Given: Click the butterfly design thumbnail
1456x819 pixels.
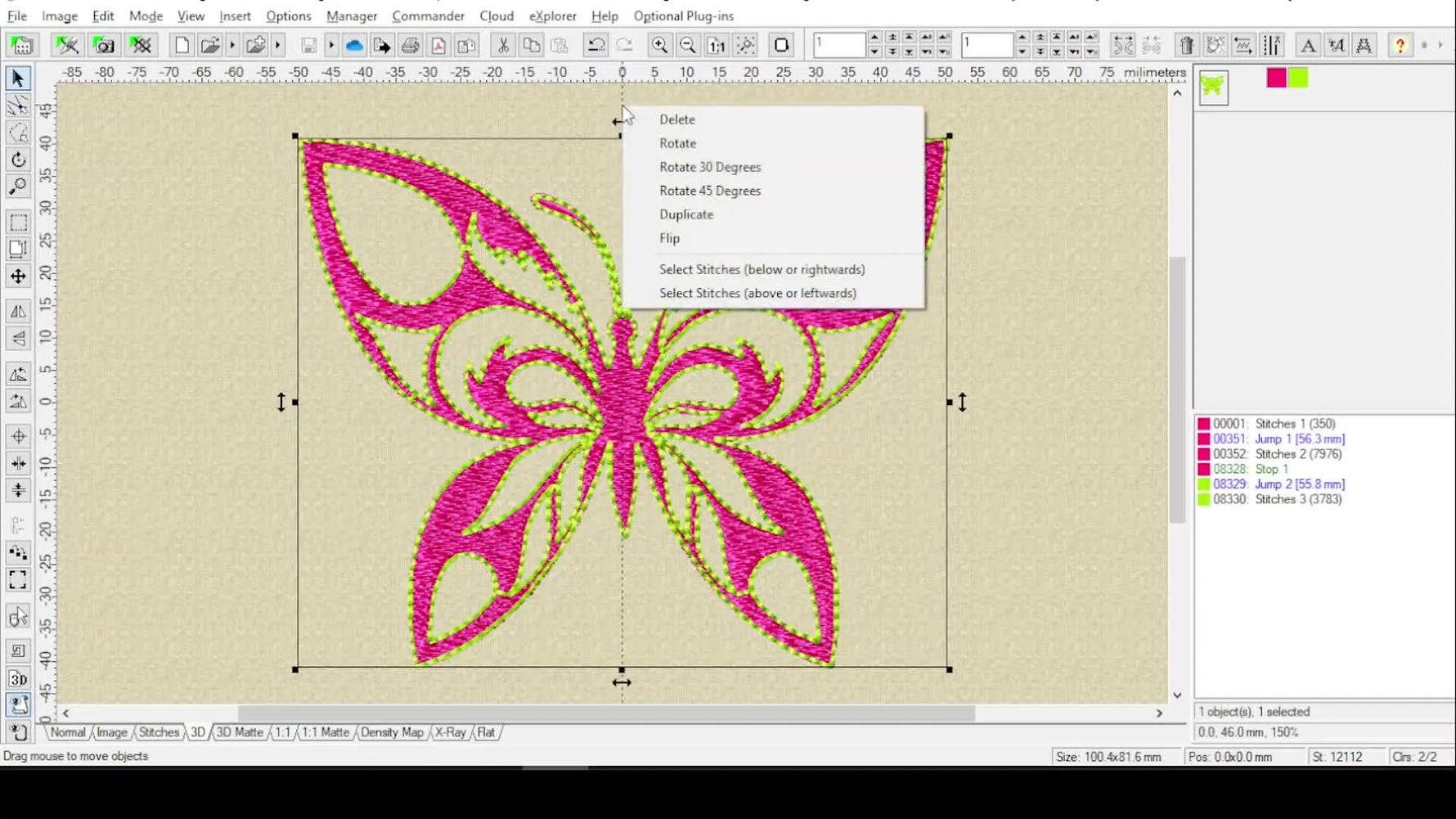Looking at the screenshot, I should (1213, 87).
